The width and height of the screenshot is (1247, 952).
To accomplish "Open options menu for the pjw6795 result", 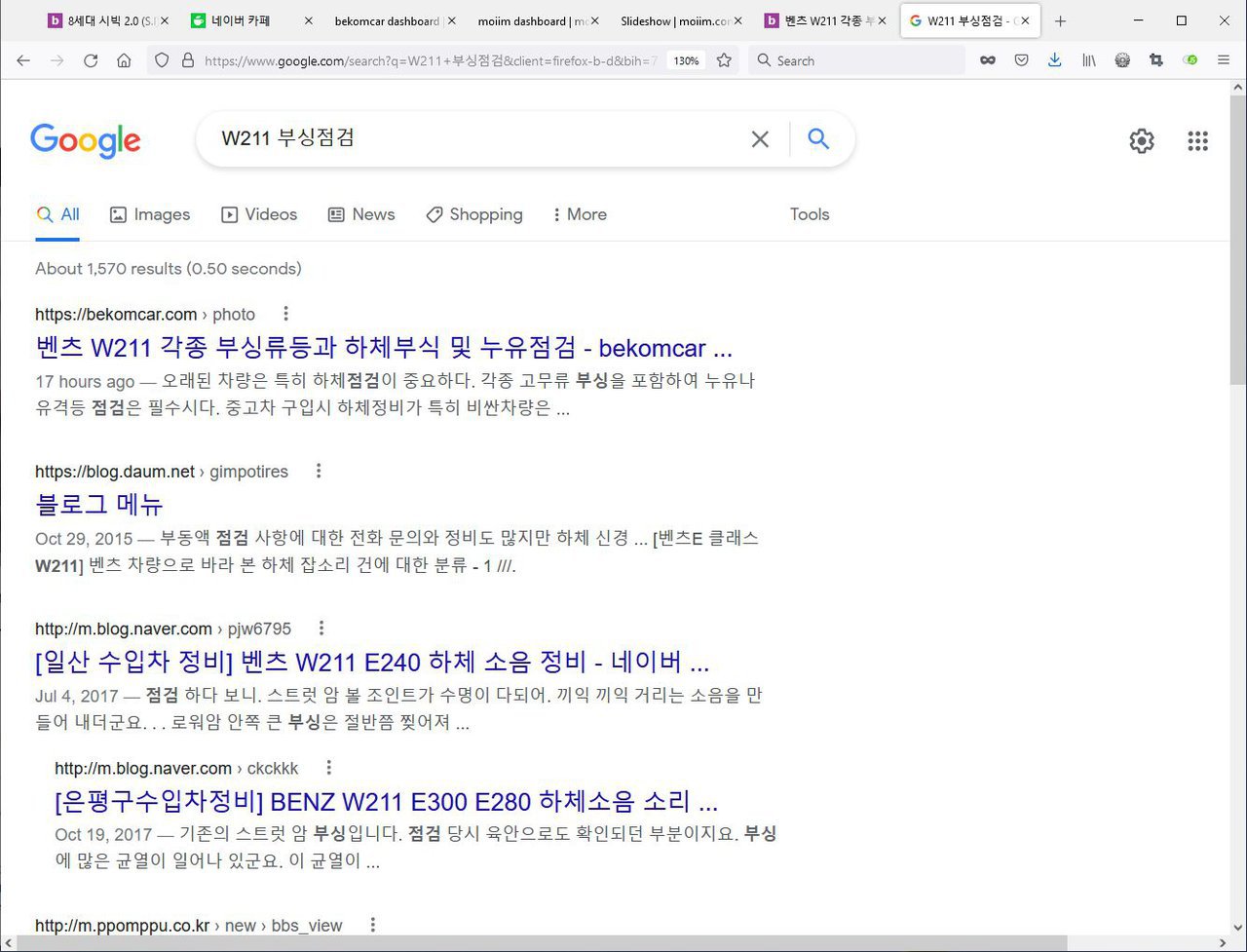I will coord(321,628).
